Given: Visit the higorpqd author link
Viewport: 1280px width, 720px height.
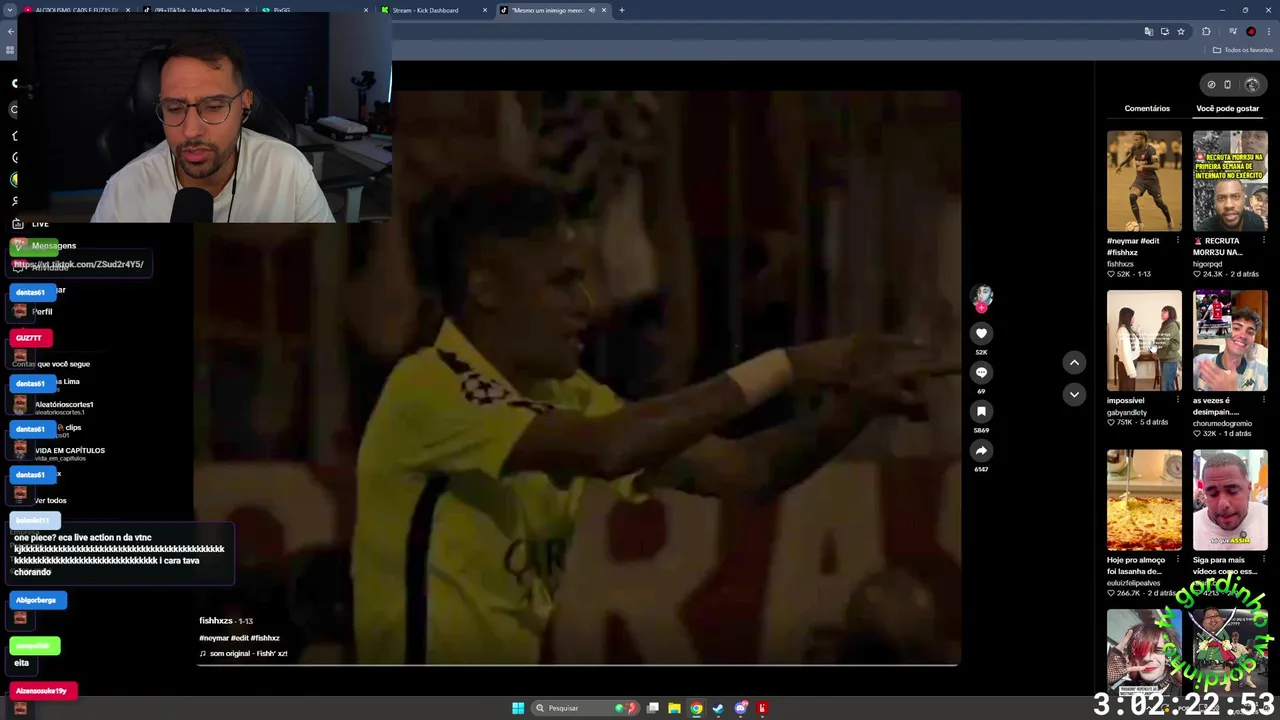Looking at the screenshot, I should pyautogui.click(x=1207, y=264).
